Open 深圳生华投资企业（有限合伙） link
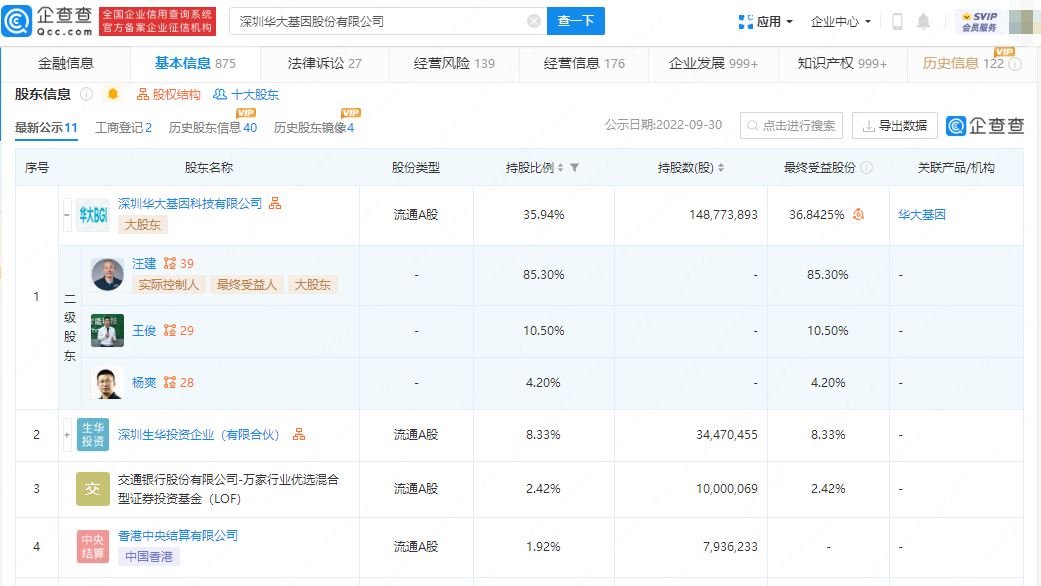 coord(199,435)
